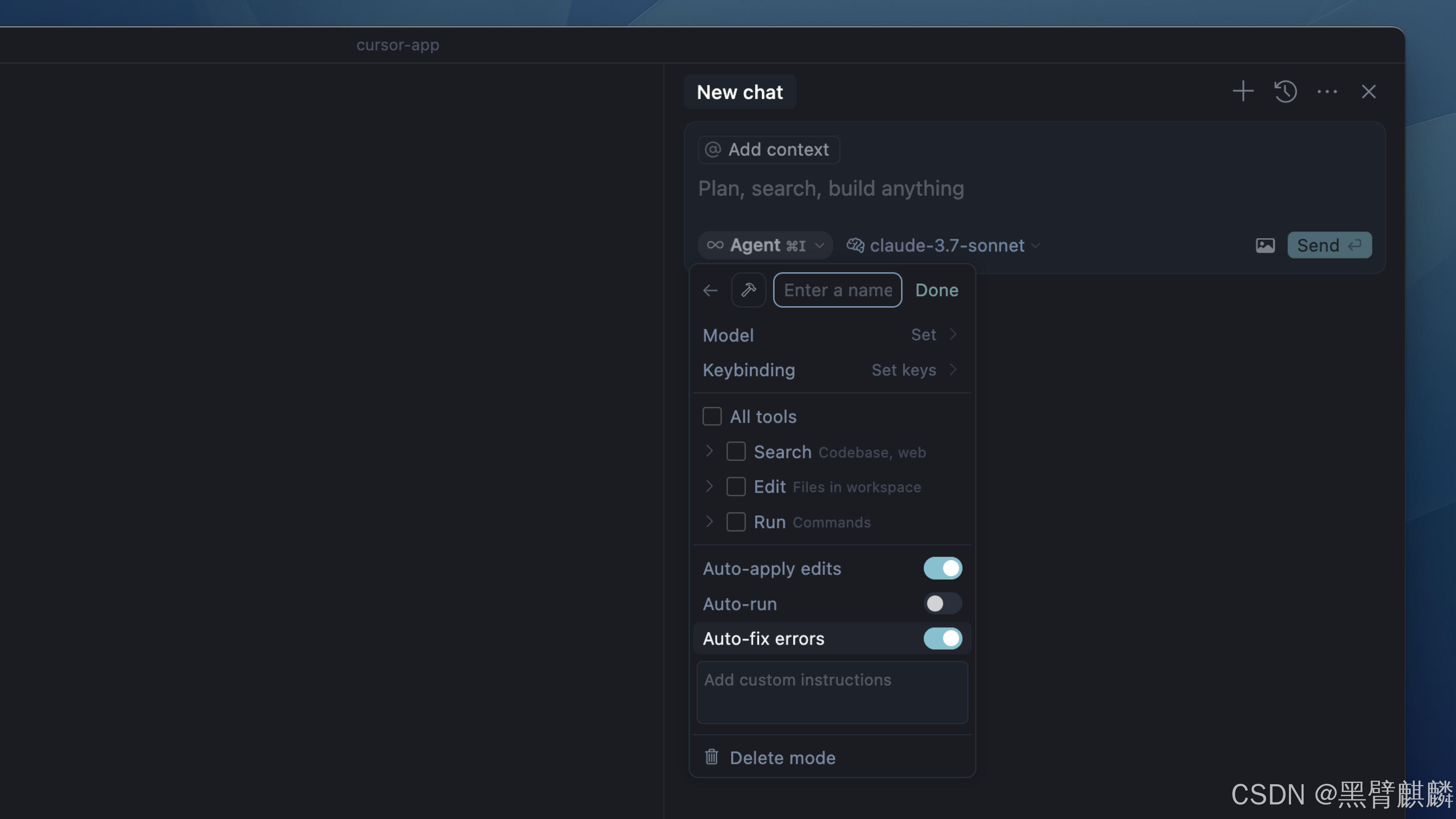Click the Done button
This screenshot has height=819, width=1456.
click(x=937, y=290)
